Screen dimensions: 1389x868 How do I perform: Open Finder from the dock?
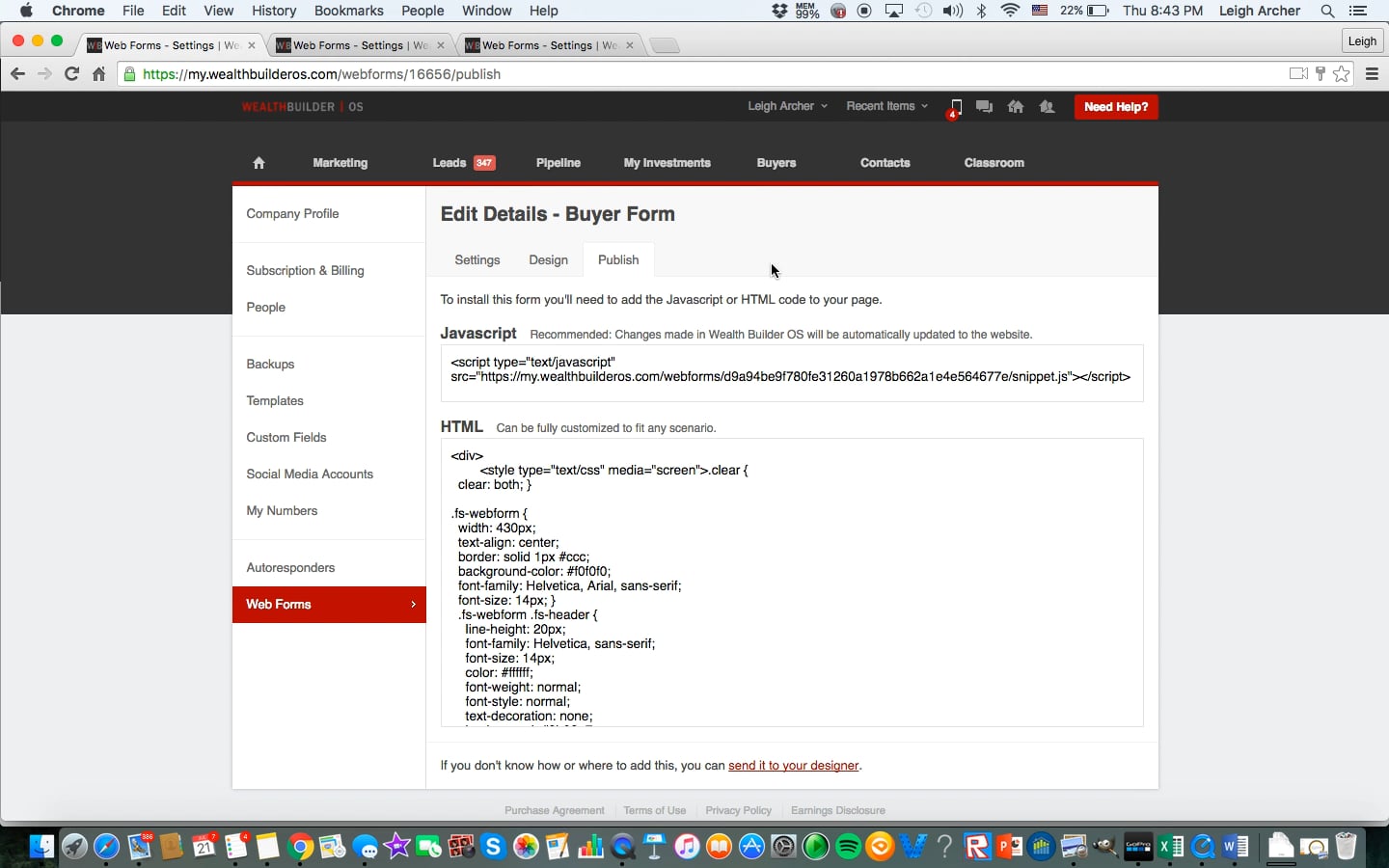coord(41,847)
